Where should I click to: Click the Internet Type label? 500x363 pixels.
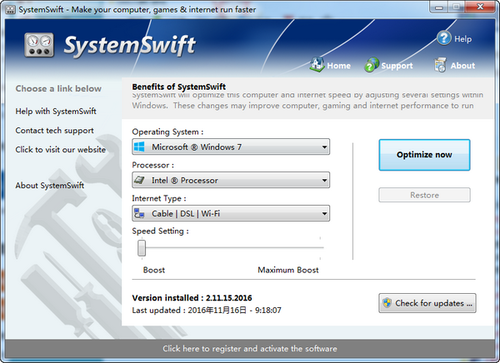click(159, 199)
